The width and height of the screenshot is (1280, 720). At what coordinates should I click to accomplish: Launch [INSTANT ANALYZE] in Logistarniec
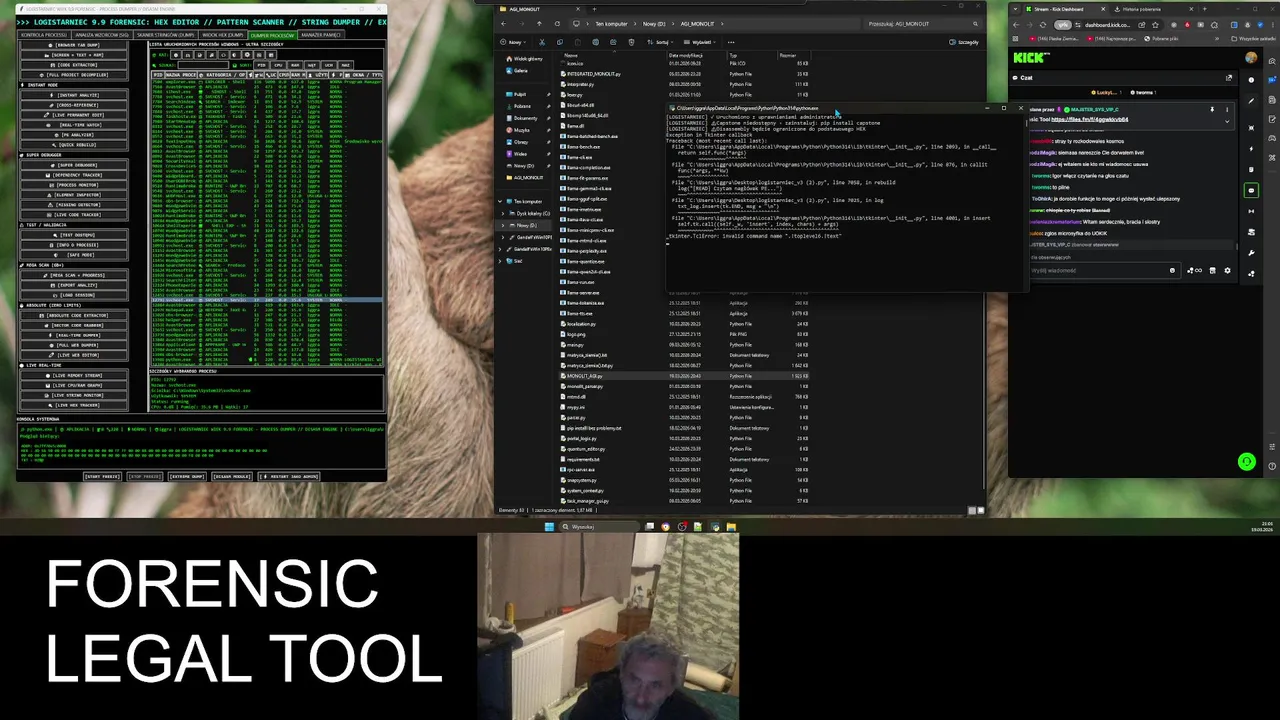point(74,95)
